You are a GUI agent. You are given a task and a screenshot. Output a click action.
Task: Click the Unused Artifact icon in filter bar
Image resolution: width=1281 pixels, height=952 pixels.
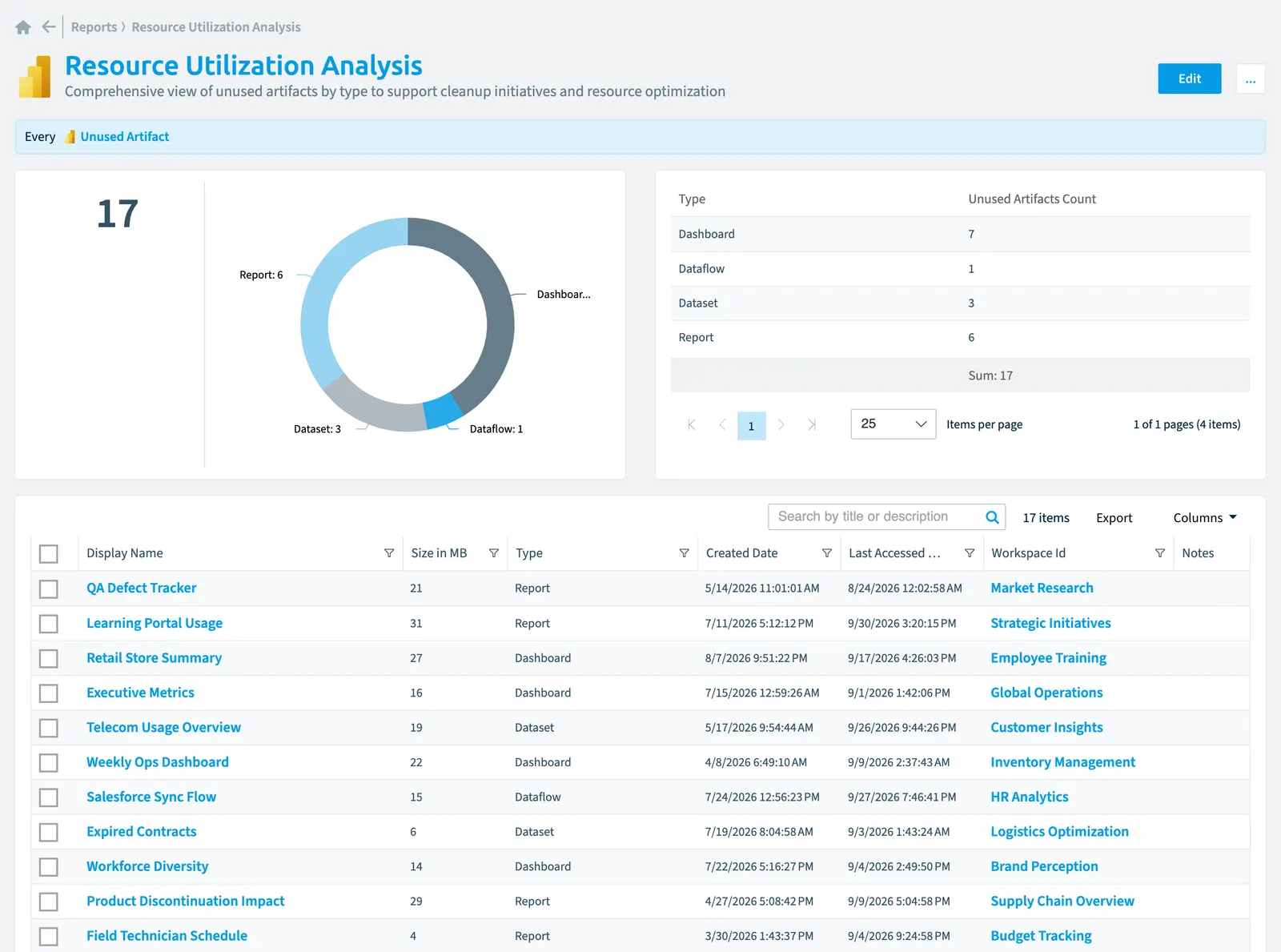click(70, 137)
